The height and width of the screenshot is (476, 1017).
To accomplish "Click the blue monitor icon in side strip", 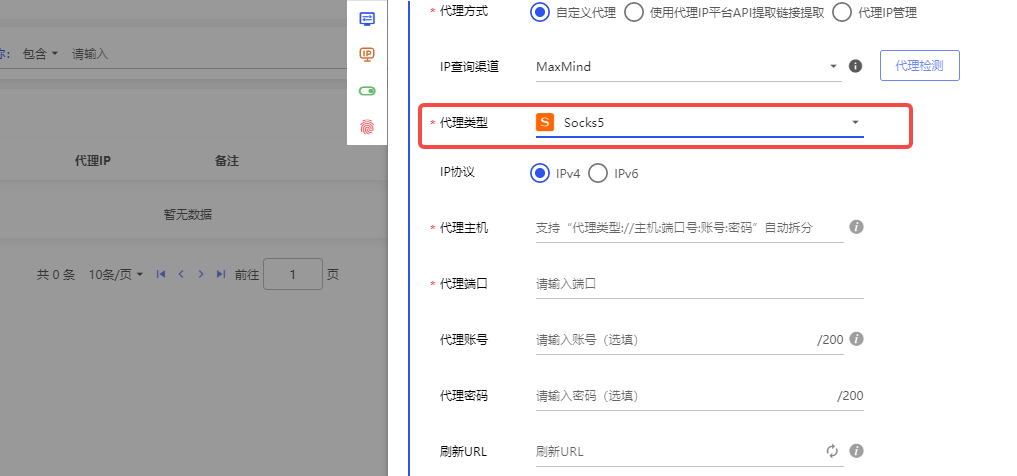I will point(367,19).
